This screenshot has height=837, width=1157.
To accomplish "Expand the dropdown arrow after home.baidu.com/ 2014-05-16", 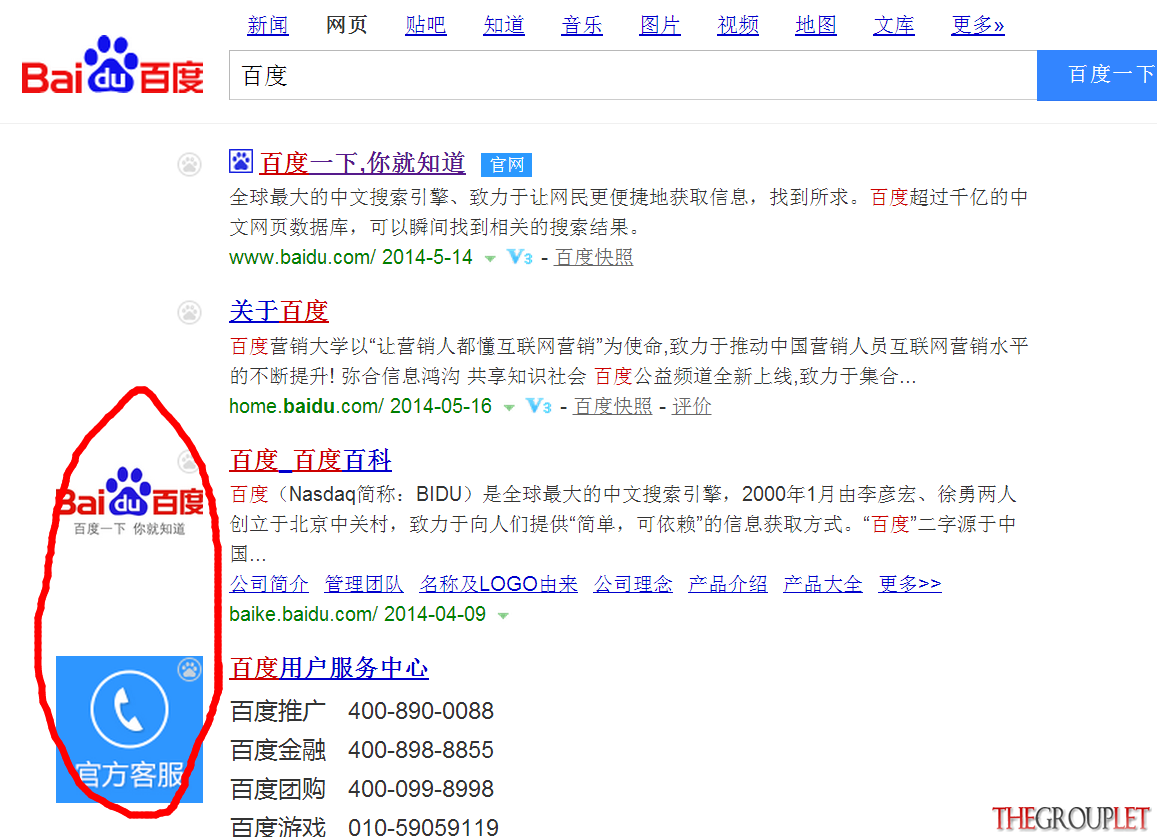I will click(509, 407).
